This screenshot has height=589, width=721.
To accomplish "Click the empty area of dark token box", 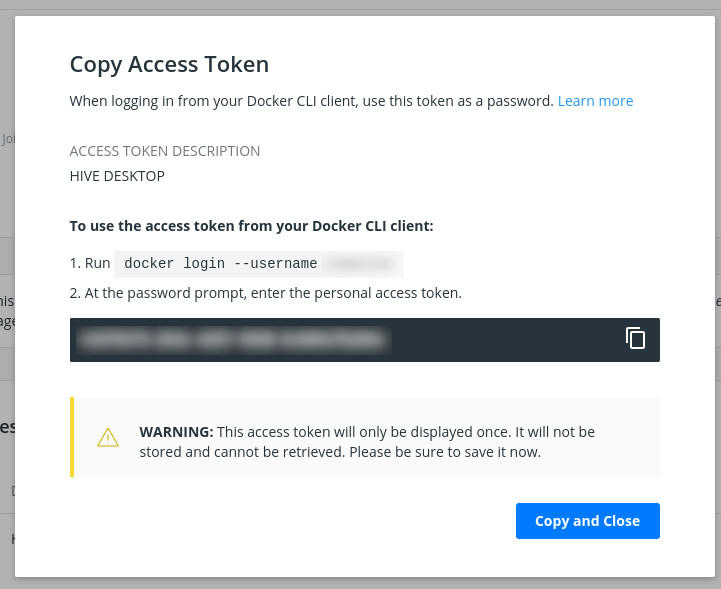I will pos(500,340).
